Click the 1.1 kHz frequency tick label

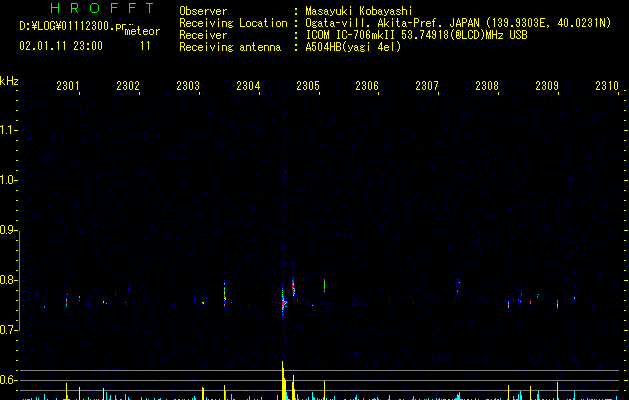point(8,130)
